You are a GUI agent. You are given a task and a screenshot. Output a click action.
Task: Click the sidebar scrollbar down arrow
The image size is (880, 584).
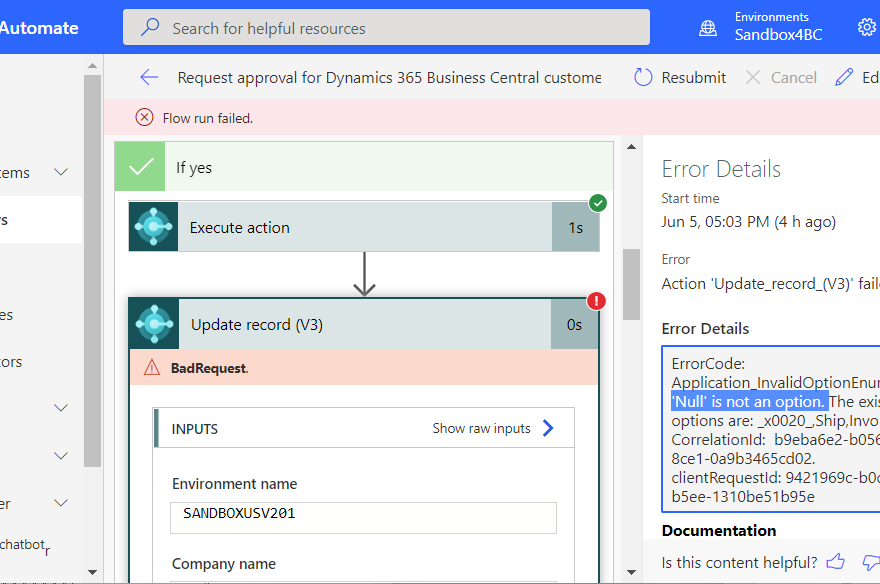click(x=92, y=572)
